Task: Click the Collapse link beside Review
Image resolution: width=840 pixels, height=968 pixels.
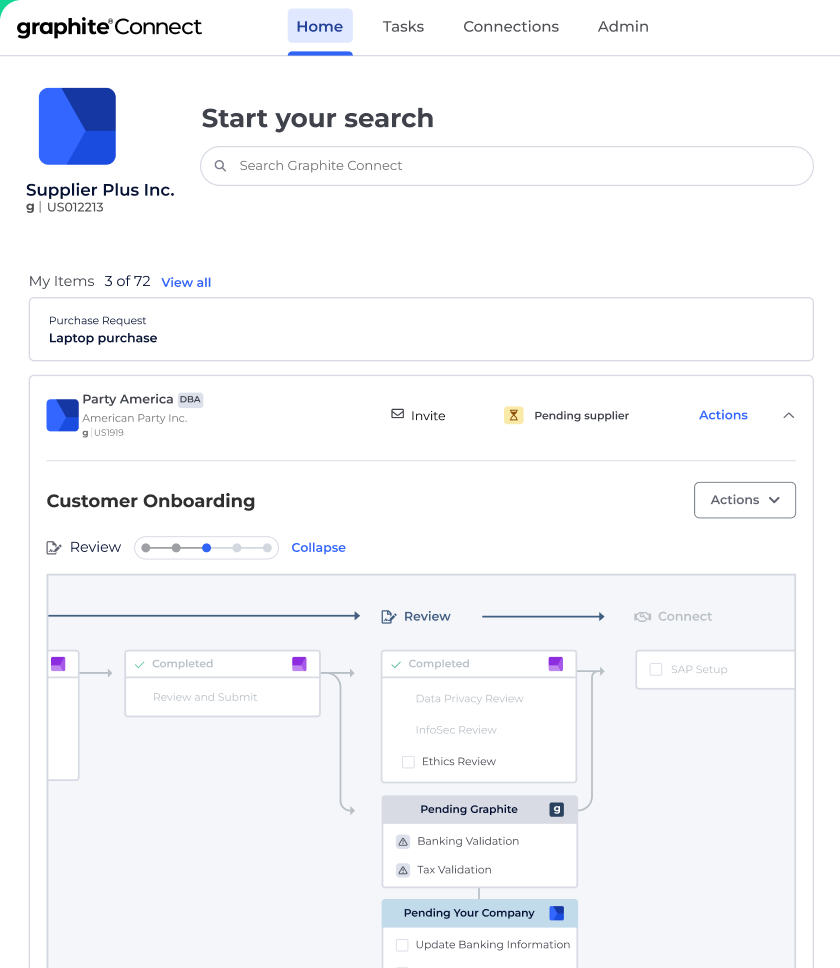Action: [318, 548]
